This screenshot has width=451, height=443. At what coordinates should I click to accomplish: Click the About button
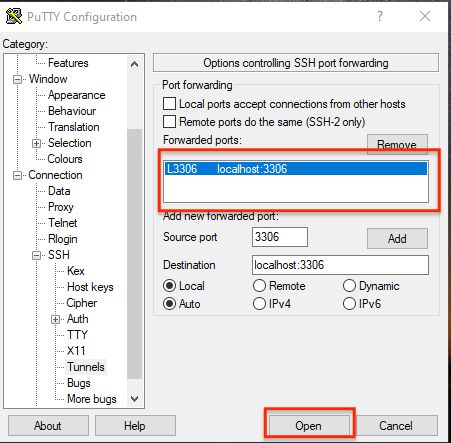coord(48,426)
